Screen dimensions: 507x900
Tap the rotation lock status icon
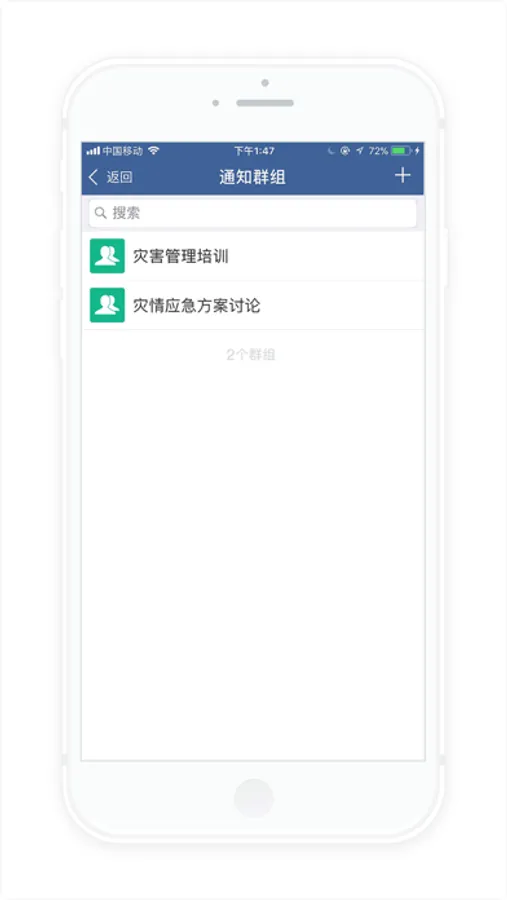[x=345, y=151]
